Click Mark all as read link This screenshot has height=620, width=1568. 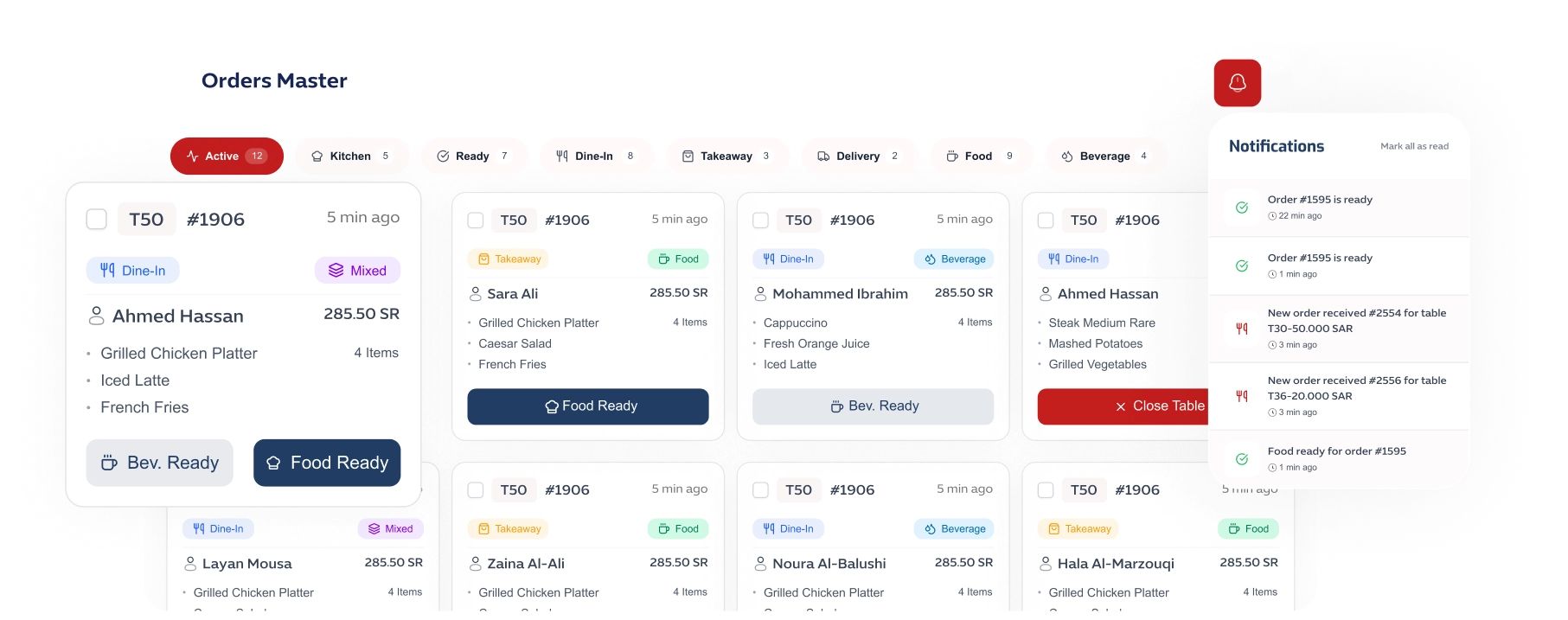click(1414, 146)
